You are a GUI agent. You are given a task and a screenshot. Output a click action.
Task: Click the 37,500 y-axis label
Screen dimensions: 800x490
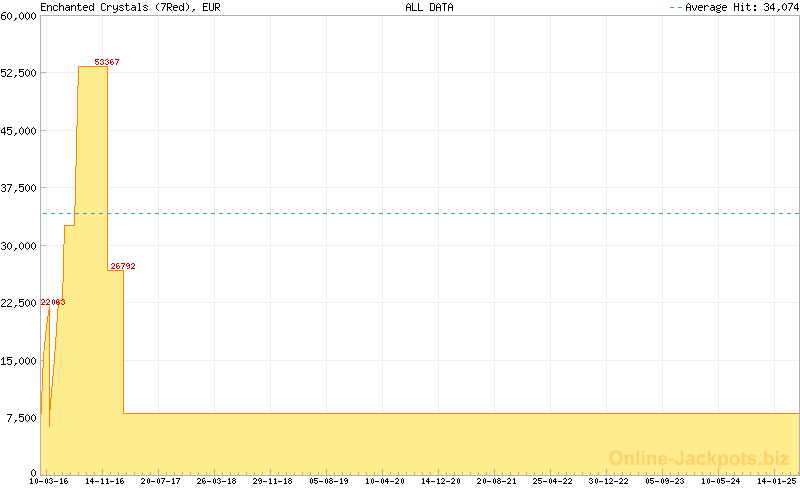[x=18, y=188]
